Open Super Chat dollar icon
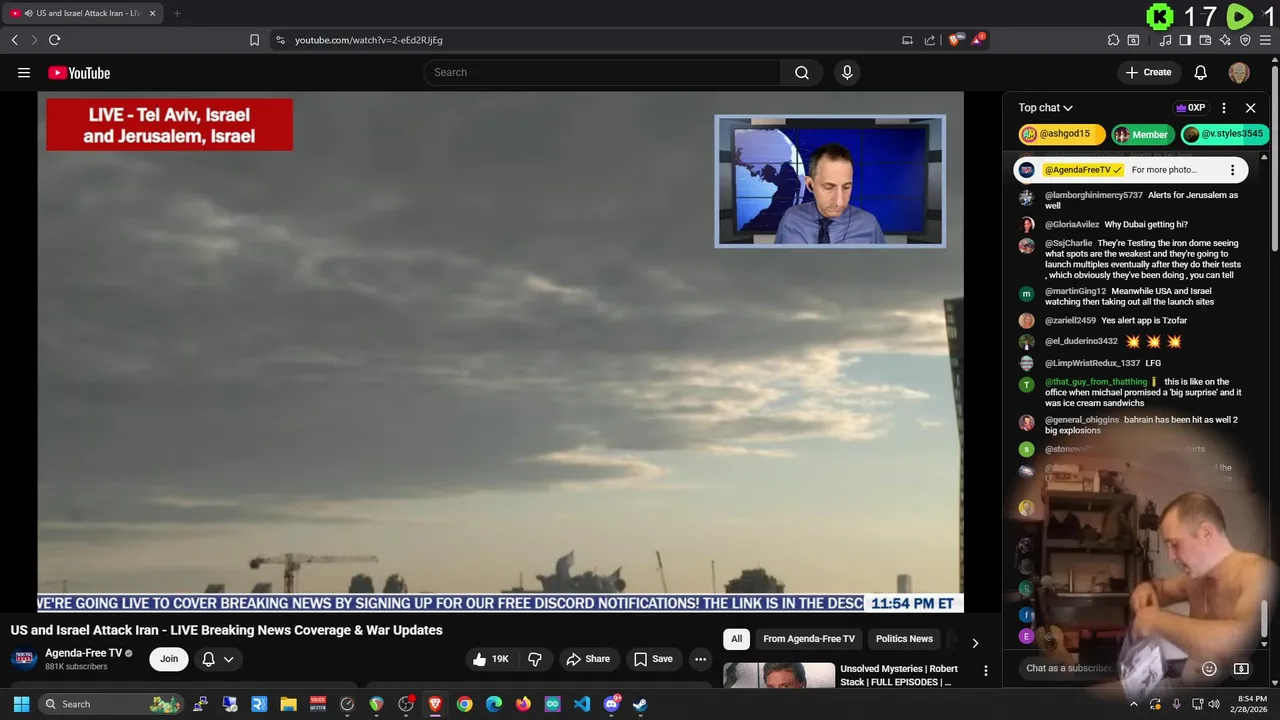Viewport: 1280px width, 720px height. tap(1241, 668)
